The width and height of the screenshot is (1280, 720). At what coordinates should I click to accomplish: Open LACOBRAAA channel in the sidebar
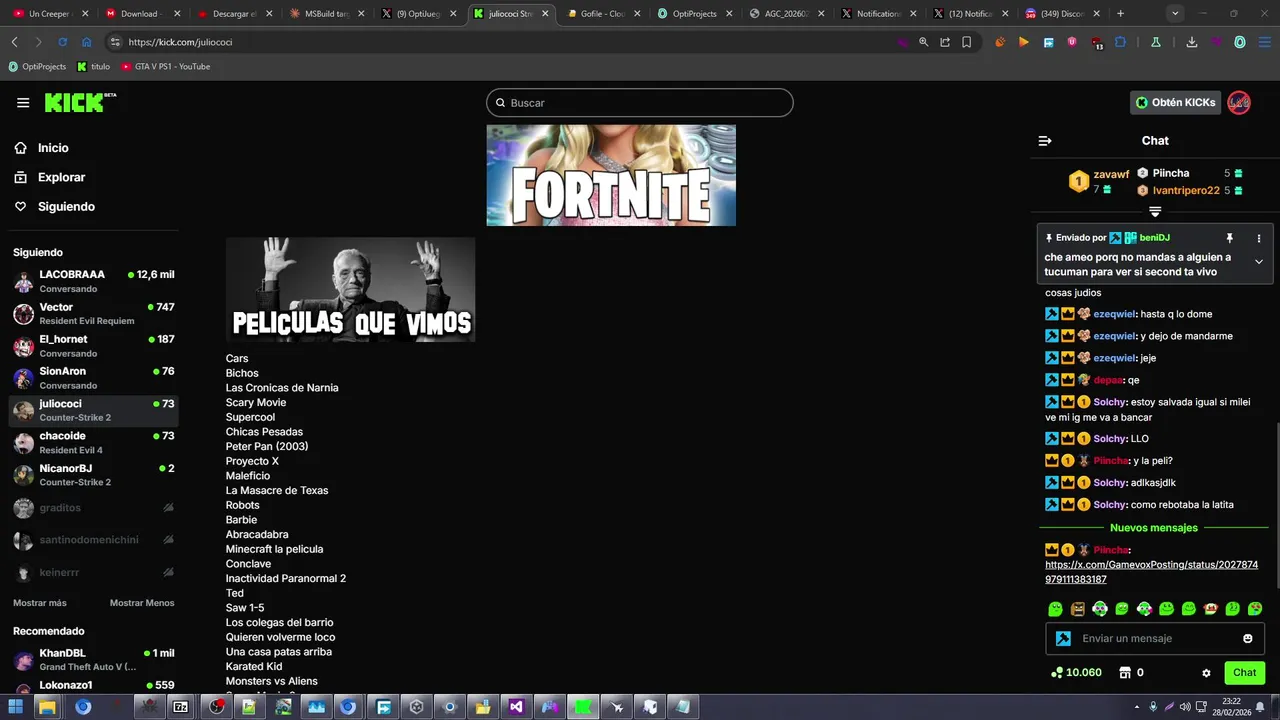click(94, 281)
